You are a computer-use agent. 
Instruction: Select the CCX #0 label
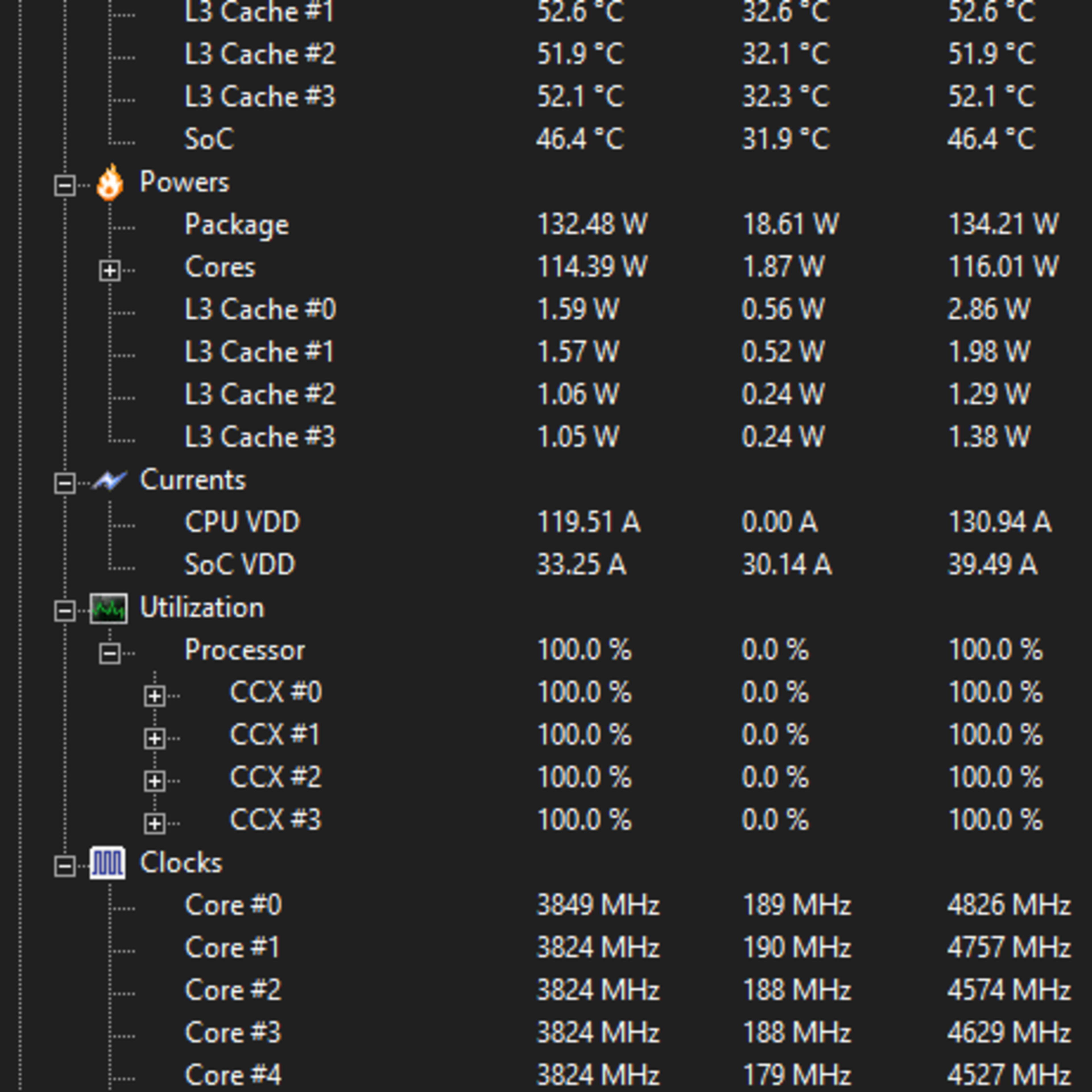point(276,692)
